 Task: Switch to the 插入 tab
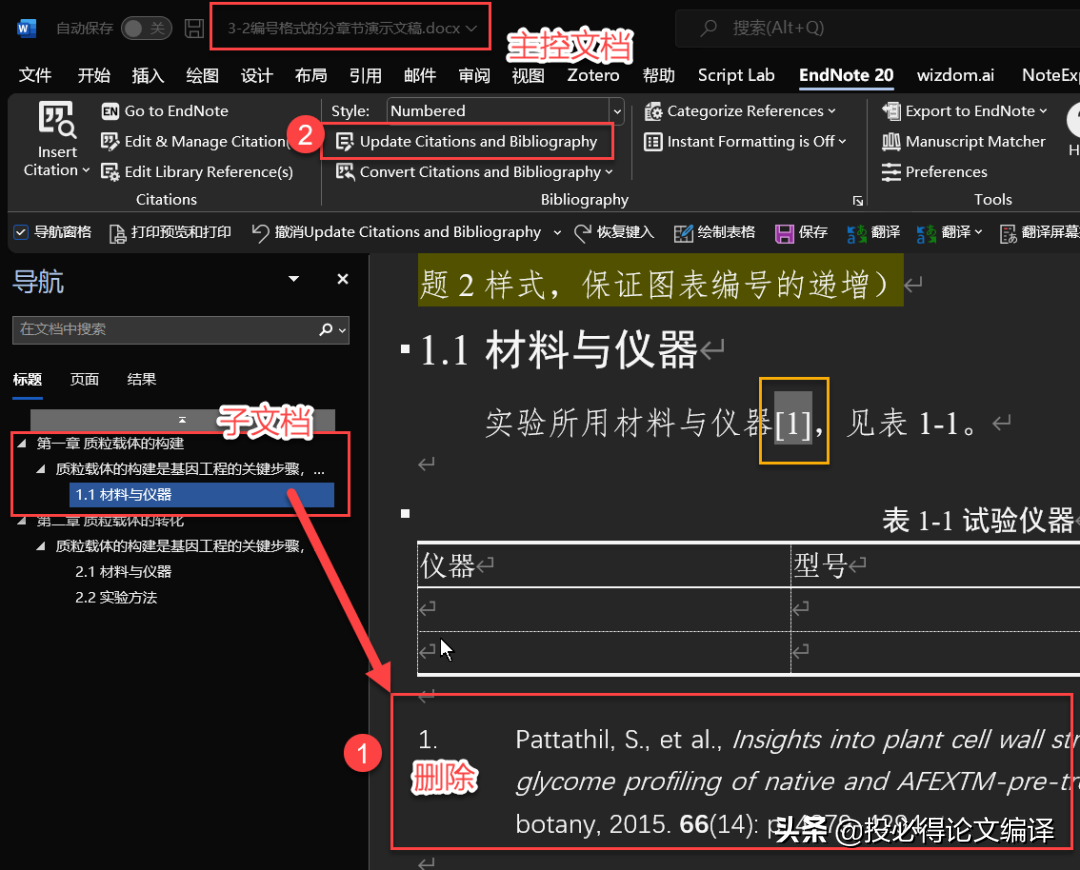[147, 75]
